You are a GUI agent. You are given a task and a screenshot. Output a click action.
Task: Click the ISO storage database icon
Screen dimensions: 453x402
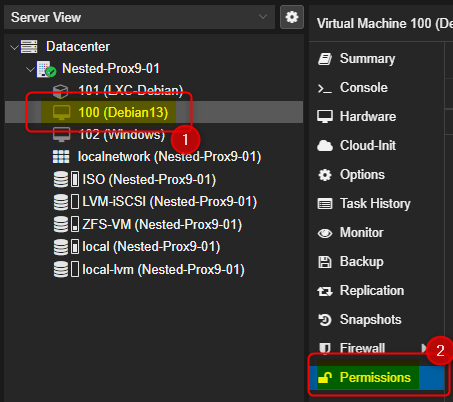click(x=61, y=179)
